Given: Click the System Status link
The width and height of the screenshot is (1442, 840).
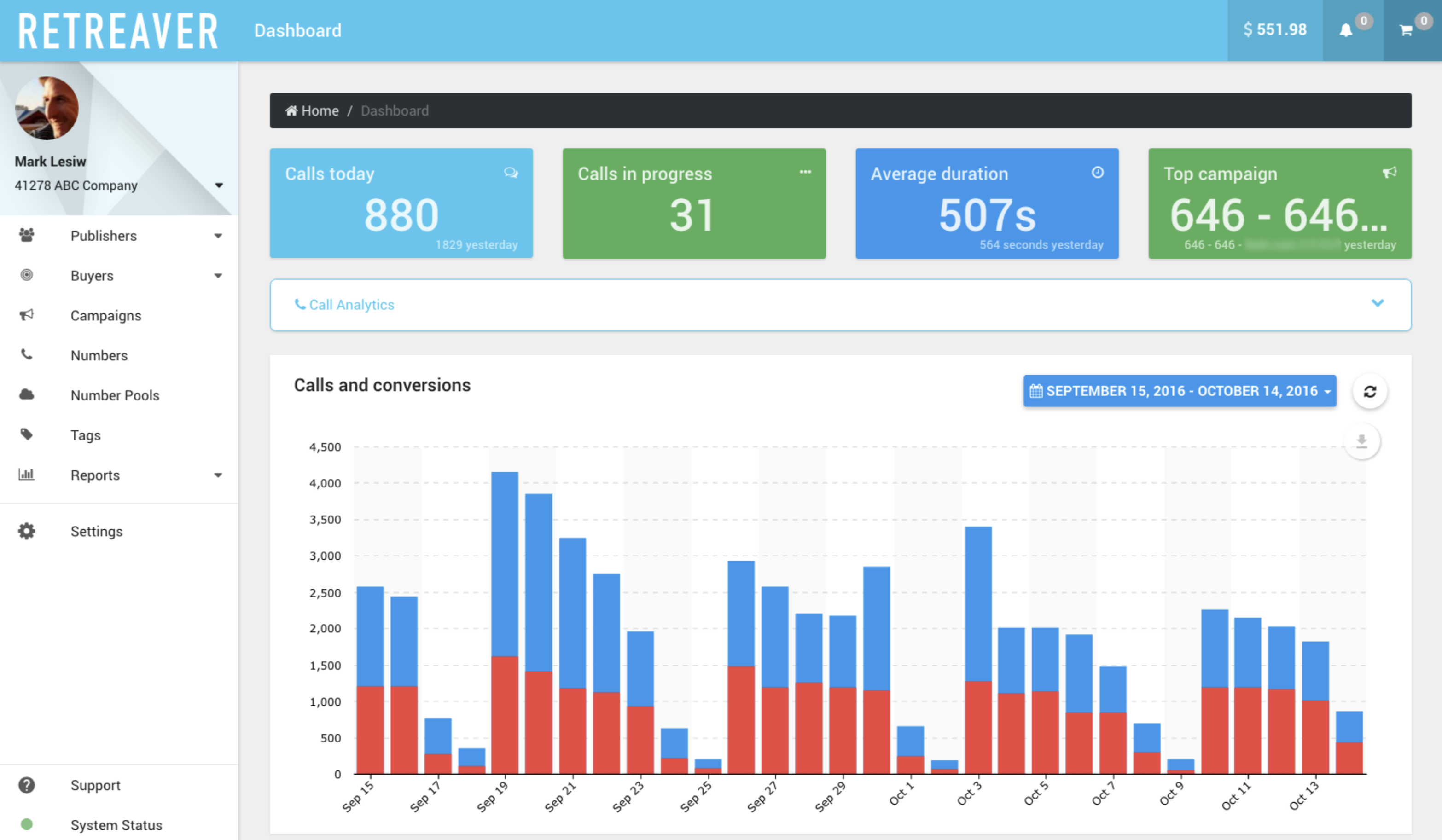Looking at the screenshot, I should click(x=116, y=824).
